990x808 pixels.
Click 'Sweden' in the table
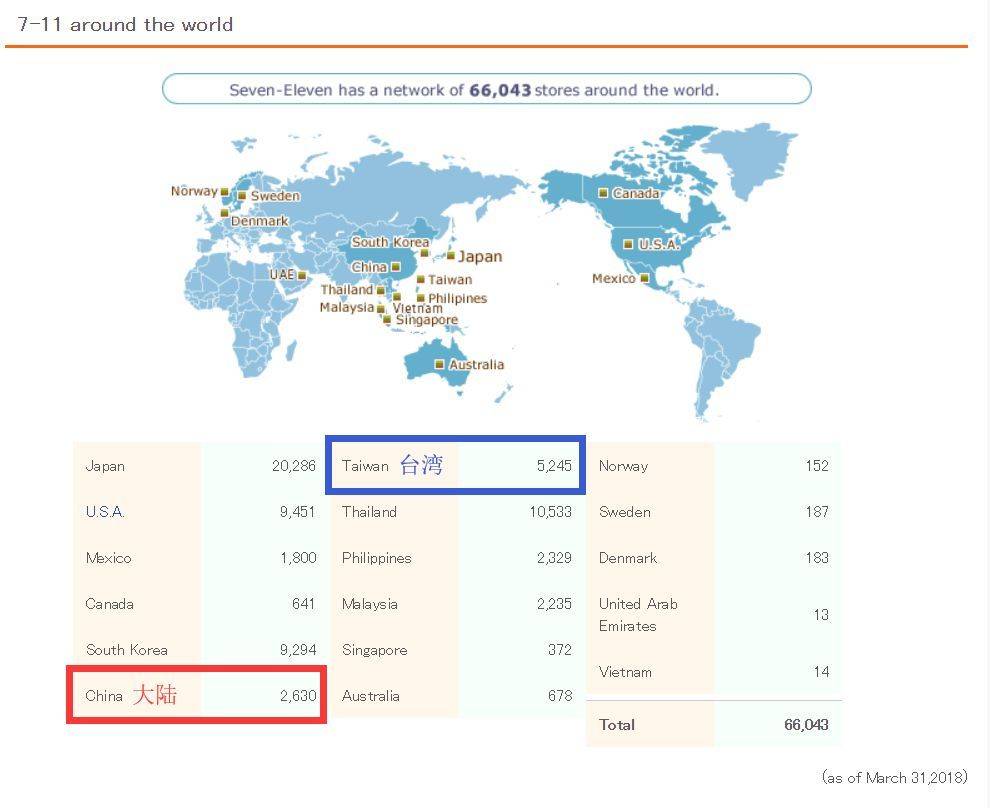[624, 511]
